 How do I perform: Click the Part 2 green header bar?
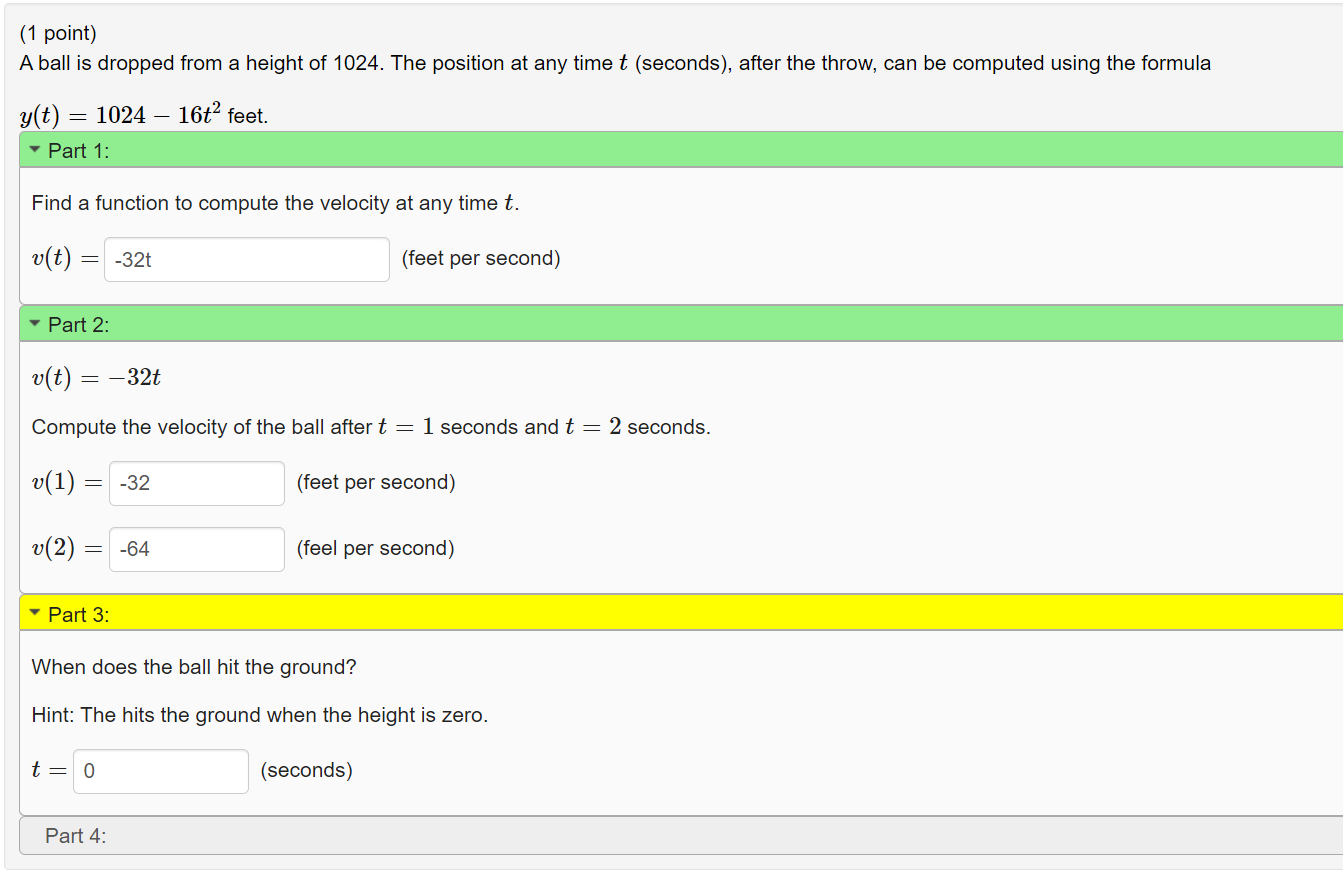(400, 323)
